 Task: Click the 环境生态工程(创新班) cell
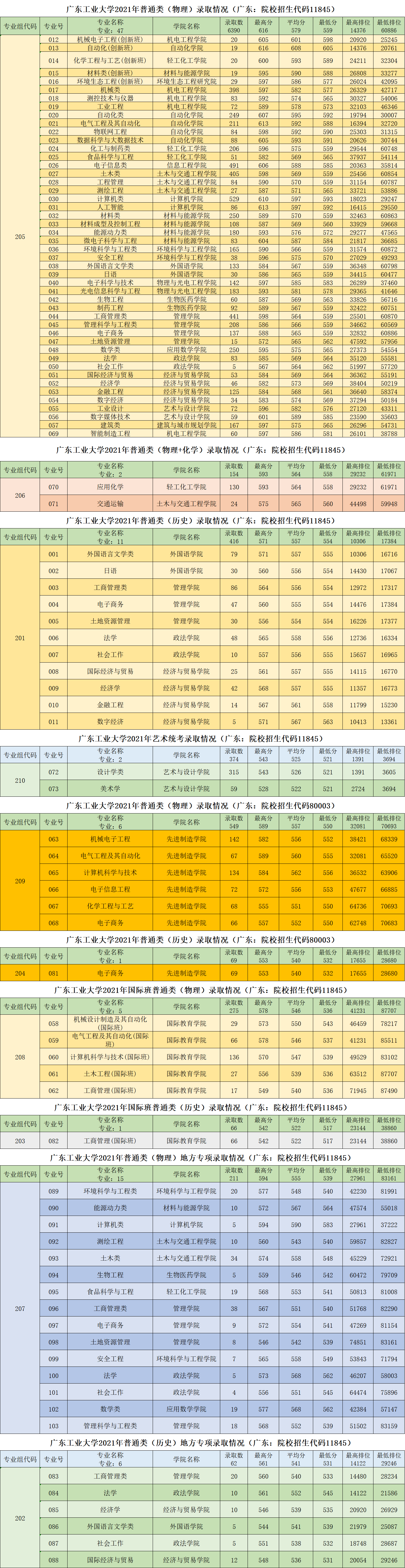[110, 82]
